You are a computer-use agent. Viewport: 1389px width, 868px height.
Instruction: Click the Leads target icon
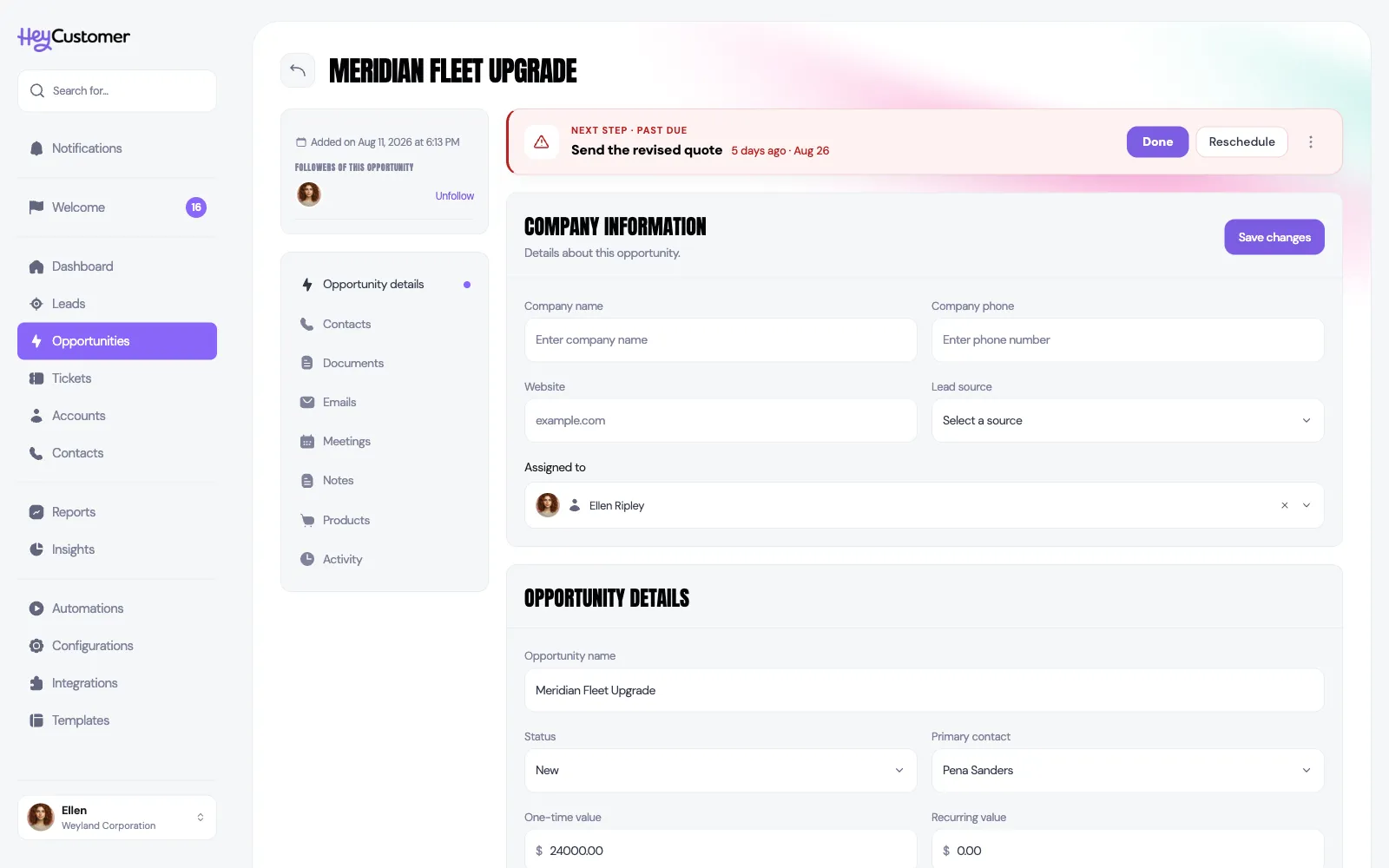[x=36, y=304]
